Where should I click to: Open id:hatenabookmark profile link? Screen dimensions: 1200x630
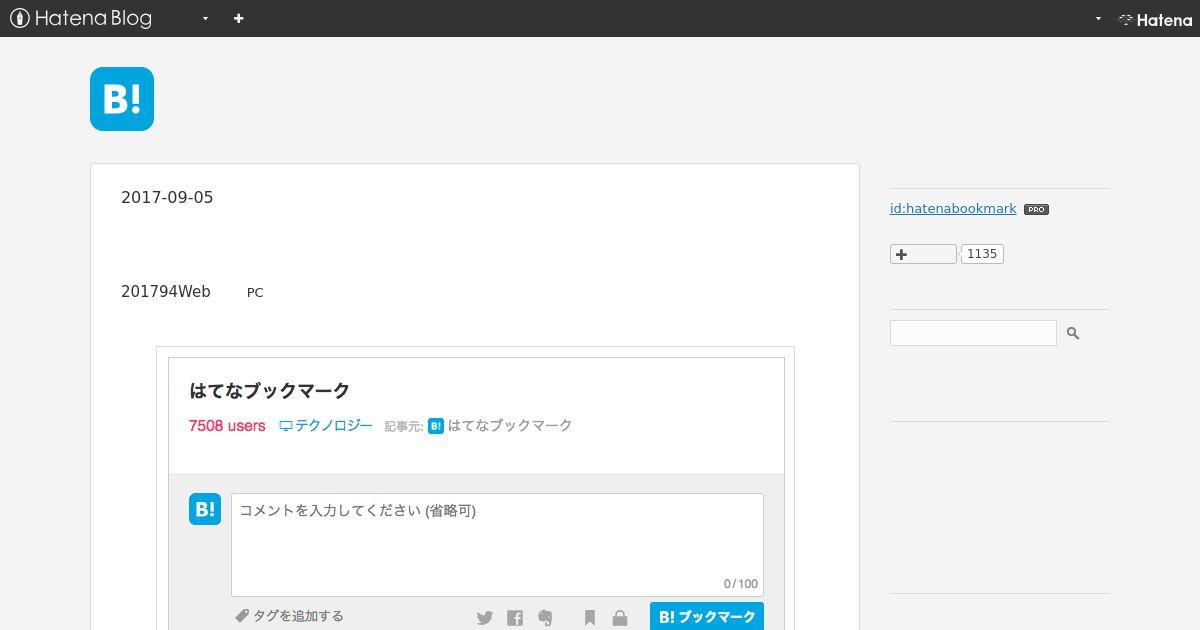pyautogui.click(x=953, y=209)
